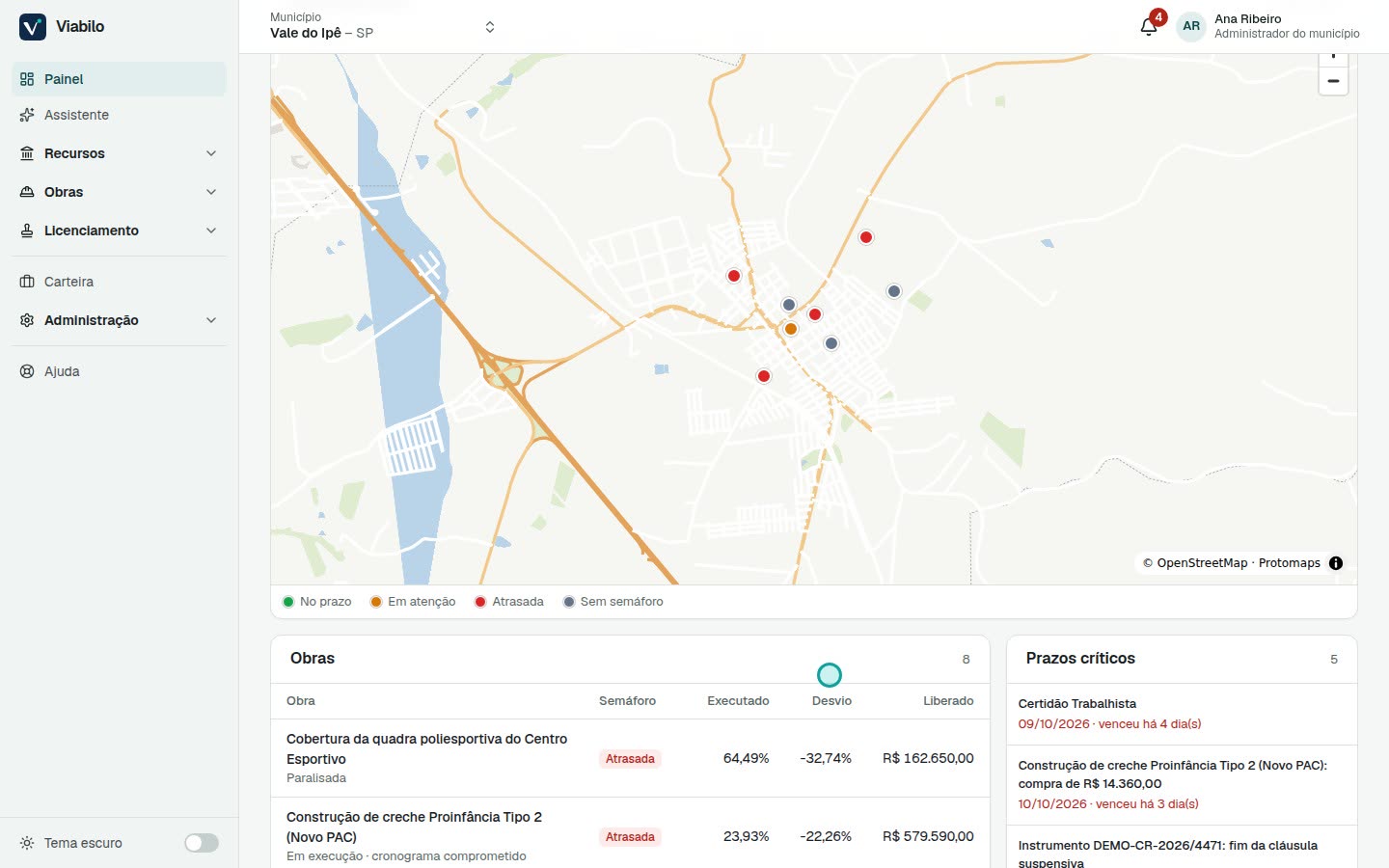
Task: Expand the Licenciamento section
Action: 119,231
